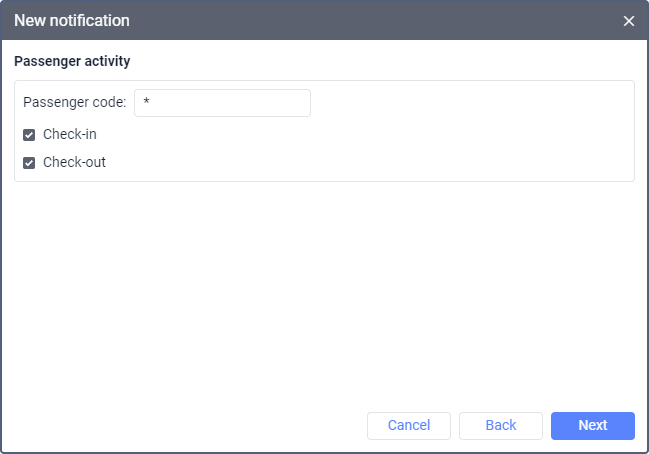649x454 pixels.
Task: Close the New notification dialog
Action: [x=629, y=21]
